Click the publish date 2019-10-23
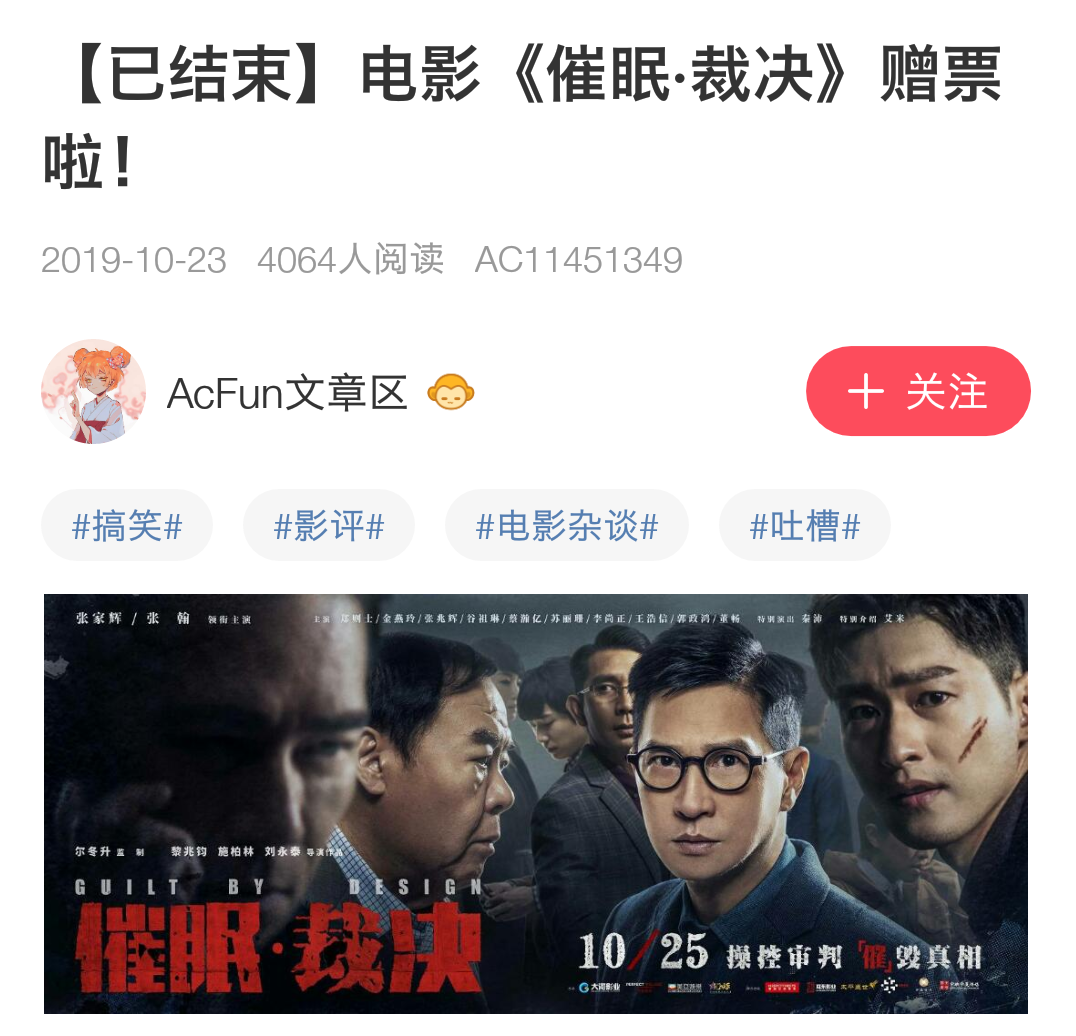1076x1036 pixels. click(134, 261)
